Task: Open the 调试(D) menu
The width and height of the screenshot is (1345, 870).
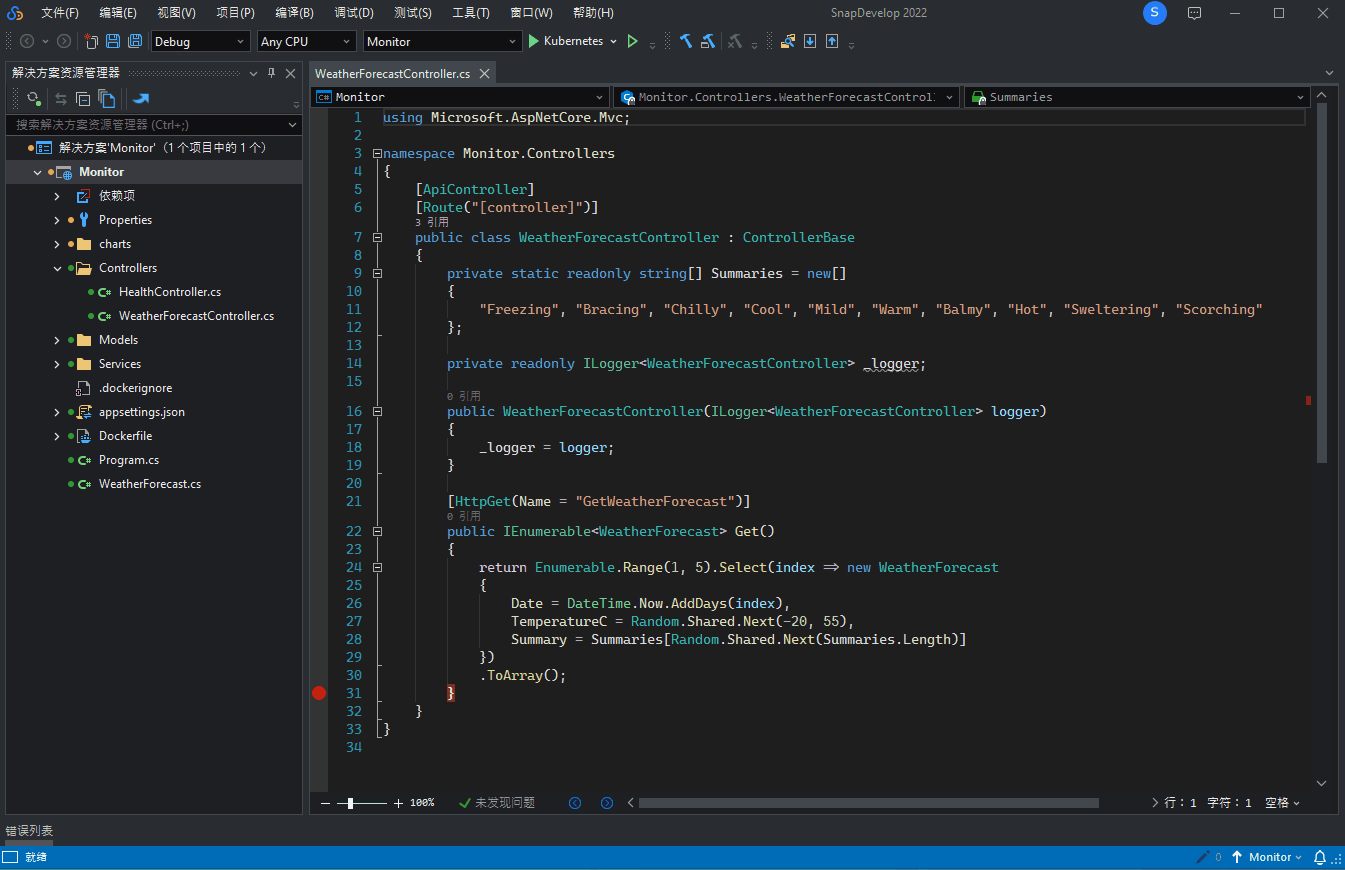Action: click(354, 13)
